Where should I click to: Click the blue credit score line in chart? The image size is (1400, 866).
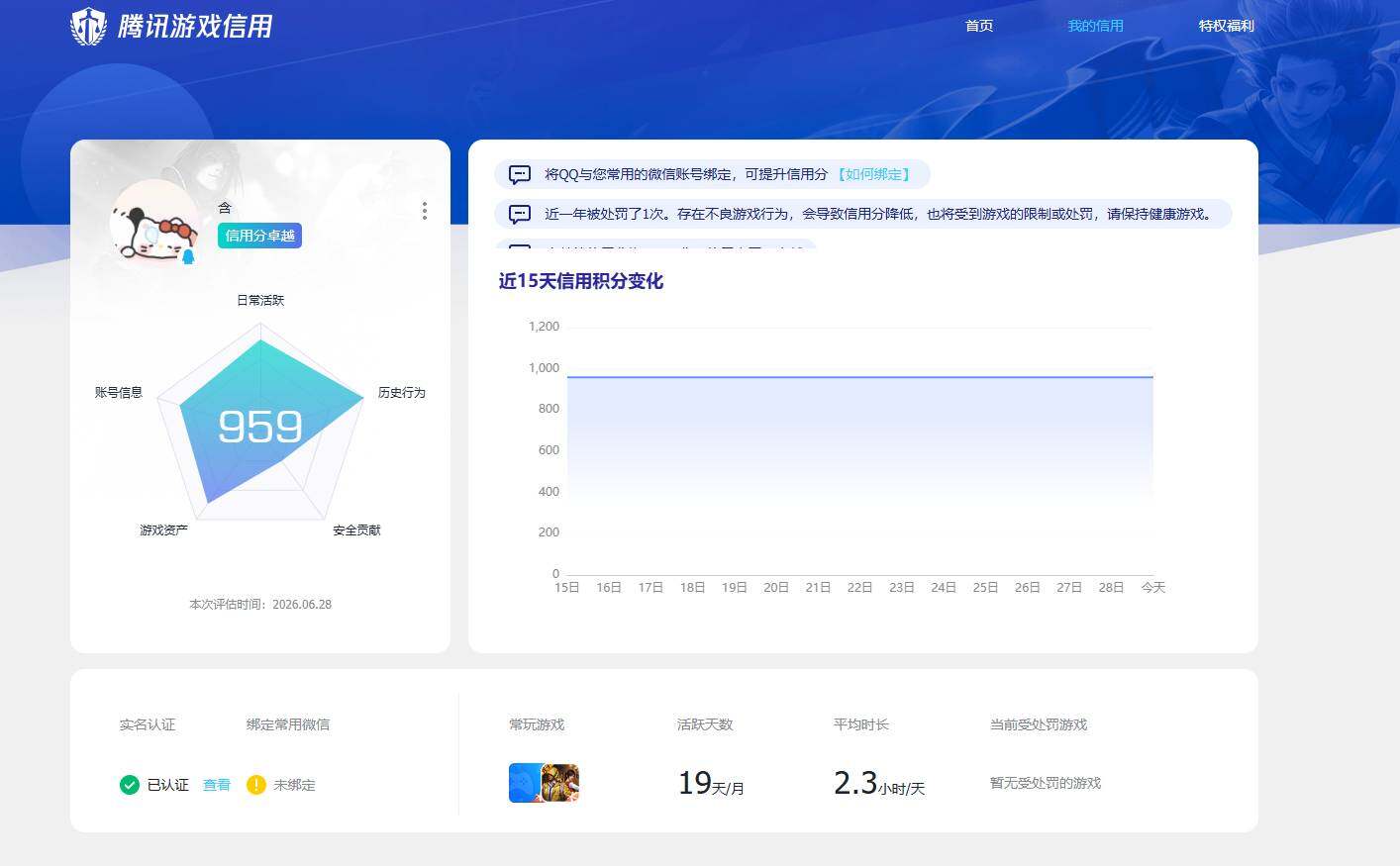[x=859, y=377]
